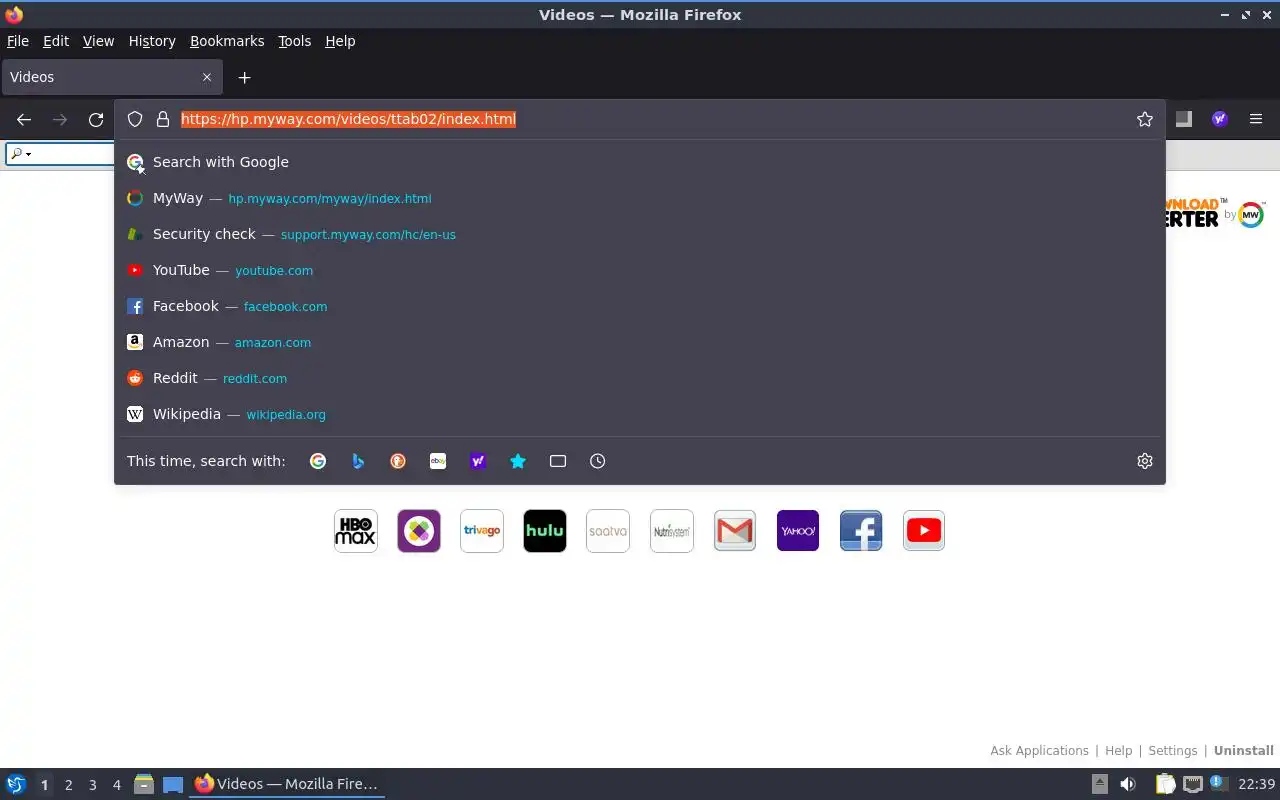Click the highlighted URL in the address bar

tap(348, 119)
